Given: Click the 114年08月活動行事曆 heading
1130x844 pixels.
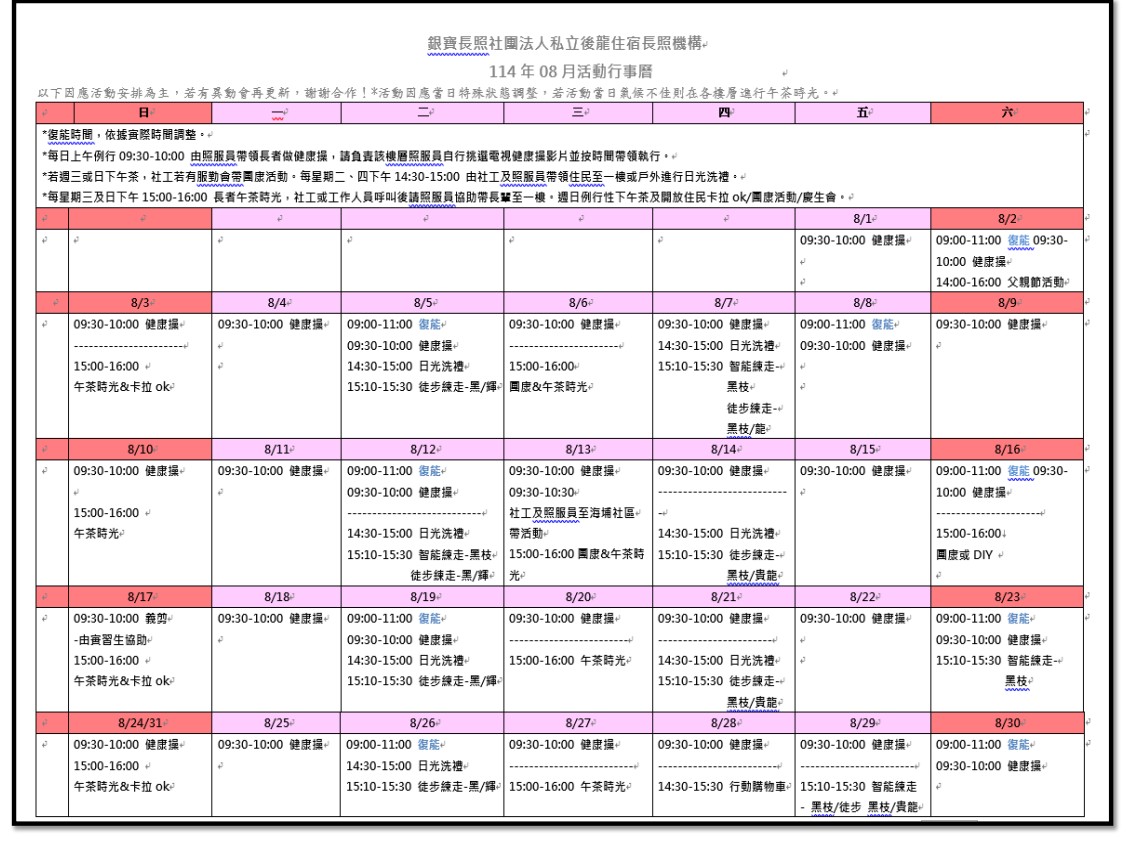Looking at the screenshot, I should pyautogui.click(x=563, y=71).
